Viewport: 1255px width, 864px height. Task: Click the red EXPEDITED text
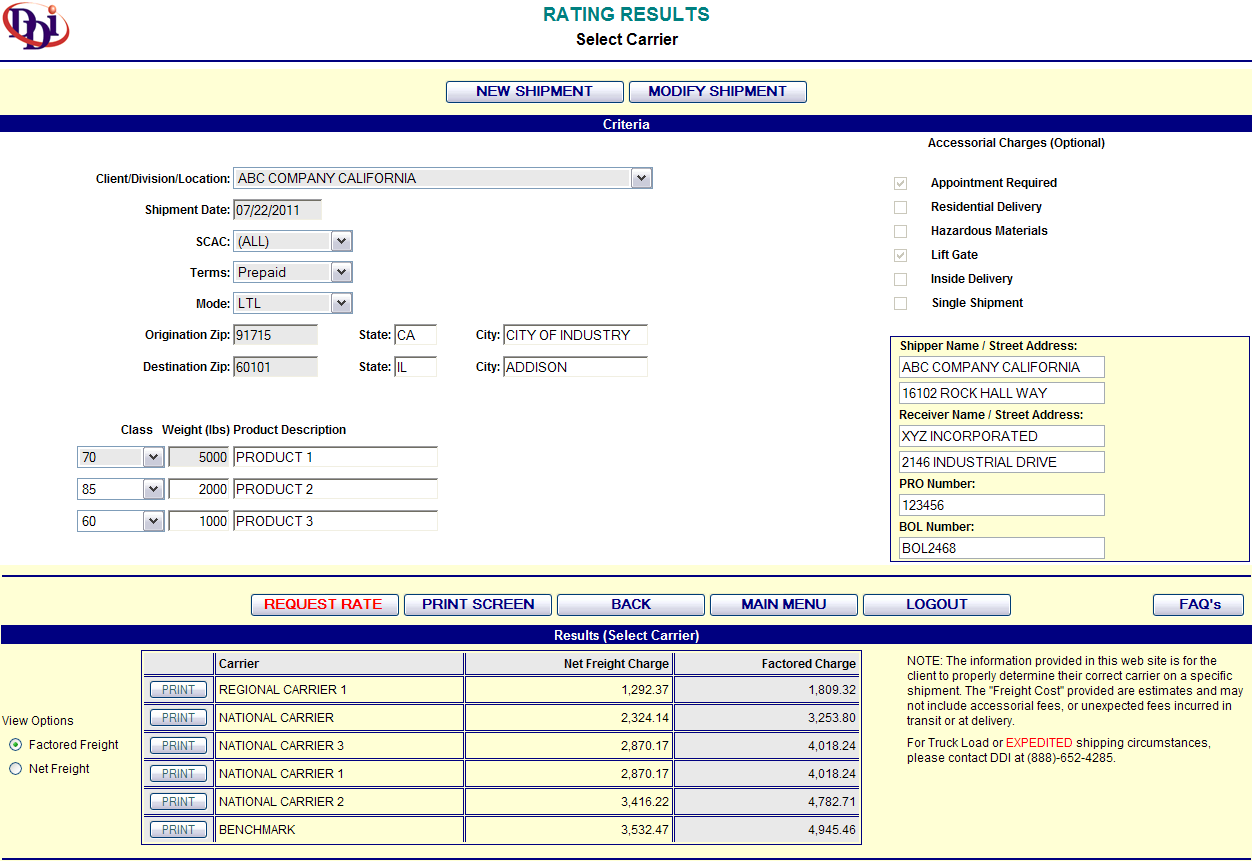pyautogui.click(x=1039, y=743)
